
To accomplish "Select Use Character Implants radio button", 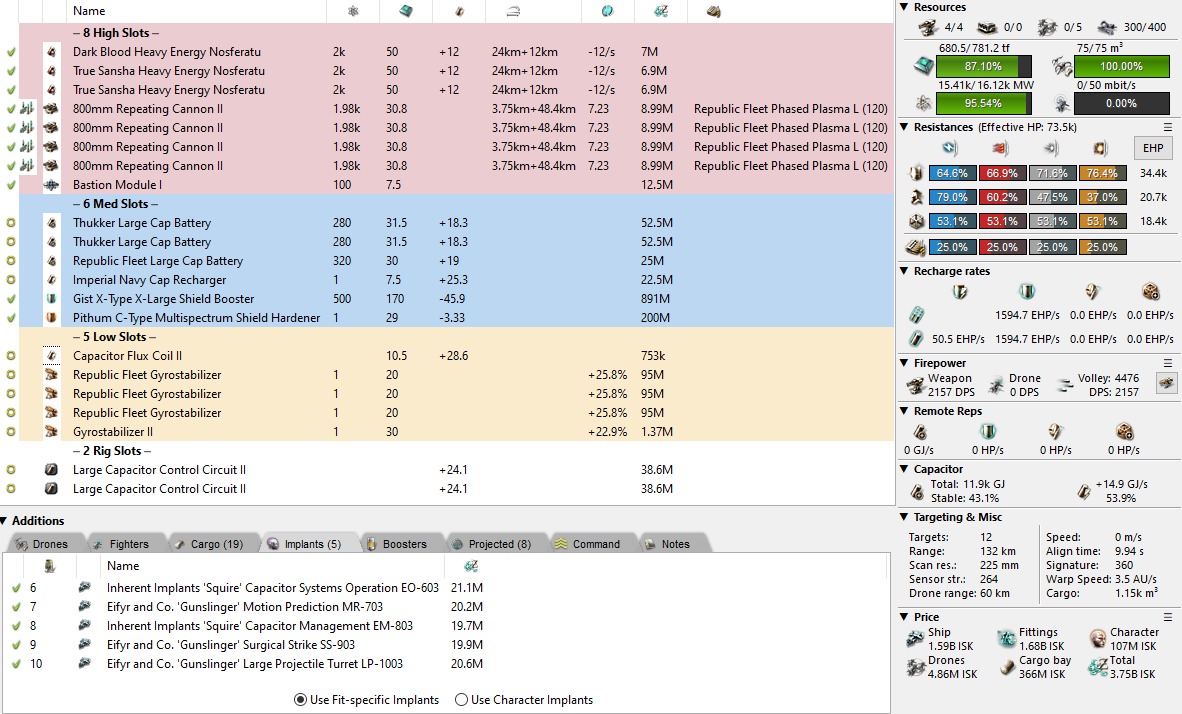I will [461, 700].
